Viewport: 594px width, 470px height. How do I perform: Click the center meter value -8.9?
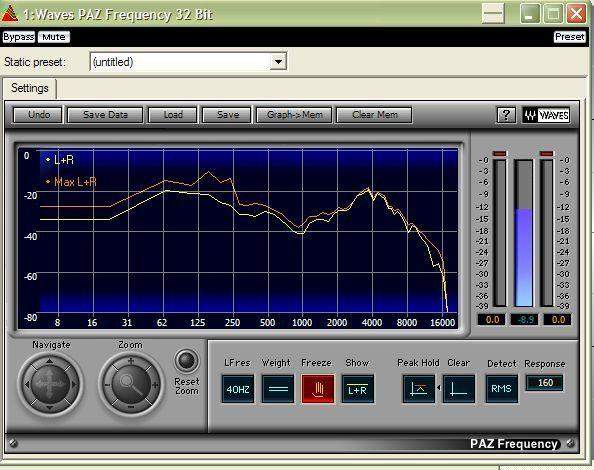point(525,320)
